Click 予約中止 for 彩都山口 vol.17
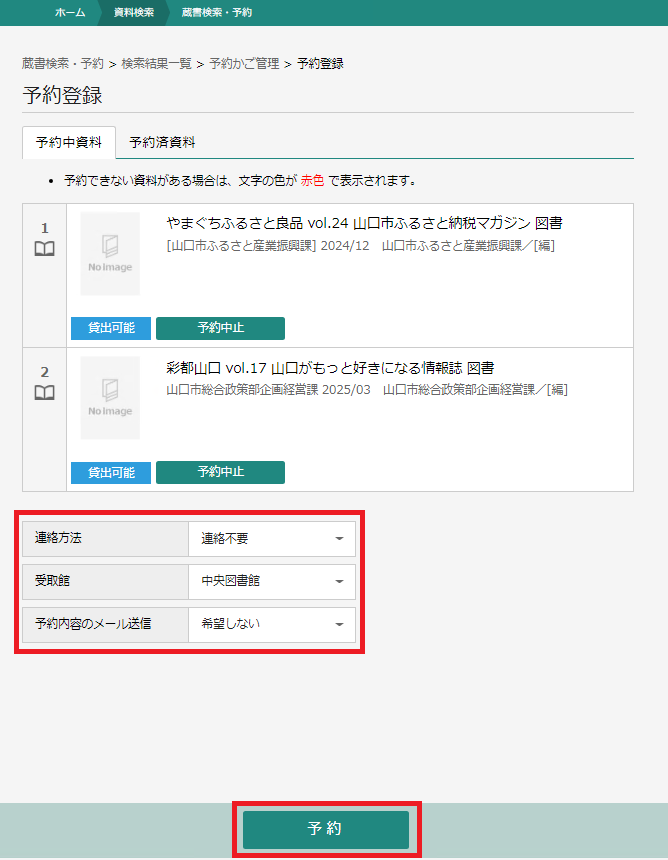The image size is (668, 860). (x=220, y=472)
